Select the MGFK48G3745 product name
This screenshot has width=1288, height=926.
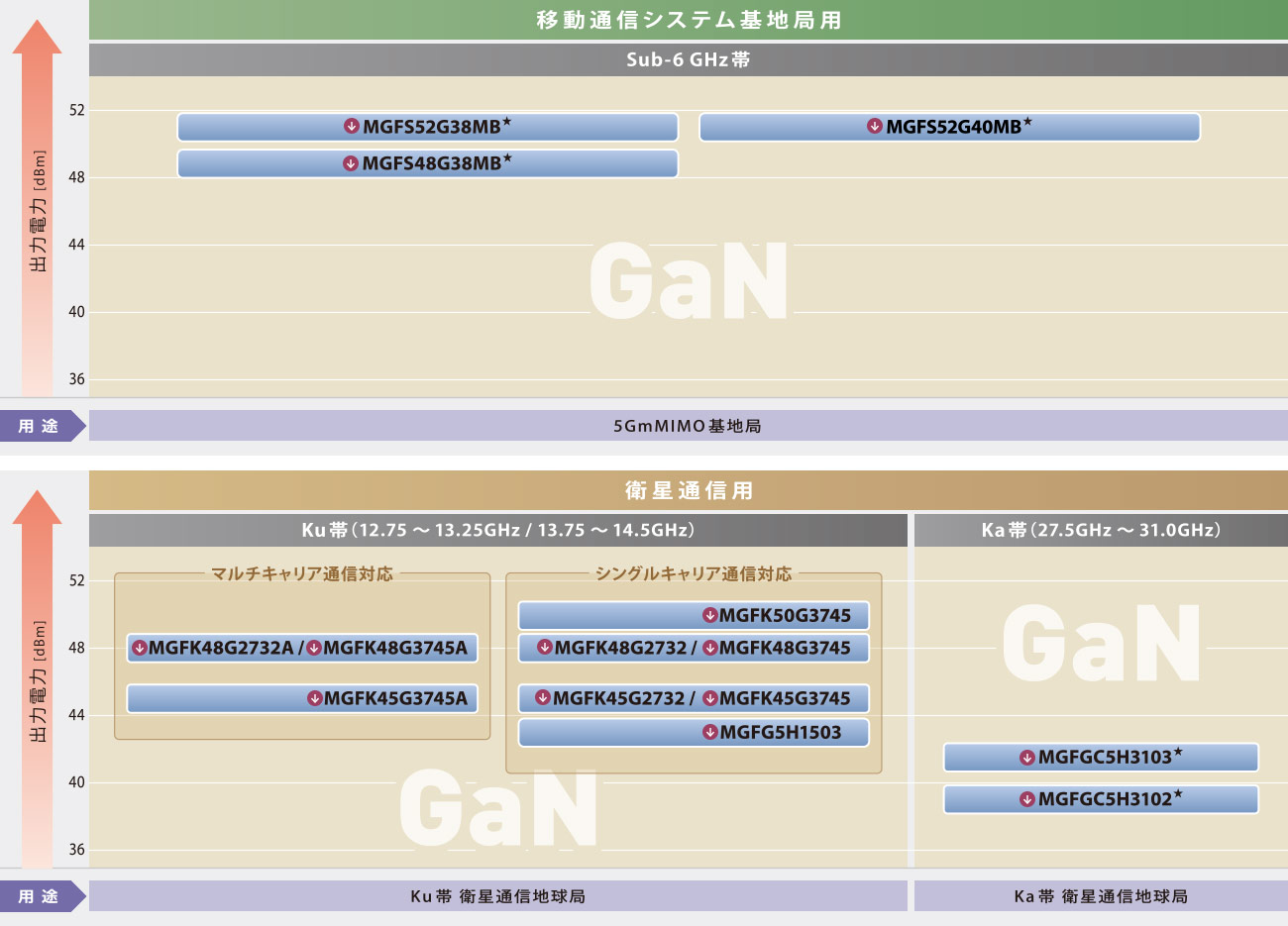[x=785, y=648]
